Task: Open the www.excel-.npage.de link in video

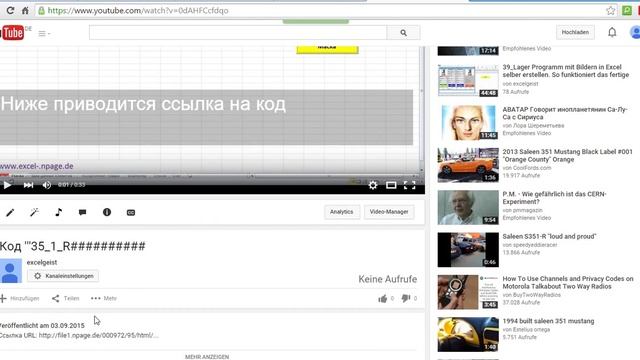Action: click(37, 166)
